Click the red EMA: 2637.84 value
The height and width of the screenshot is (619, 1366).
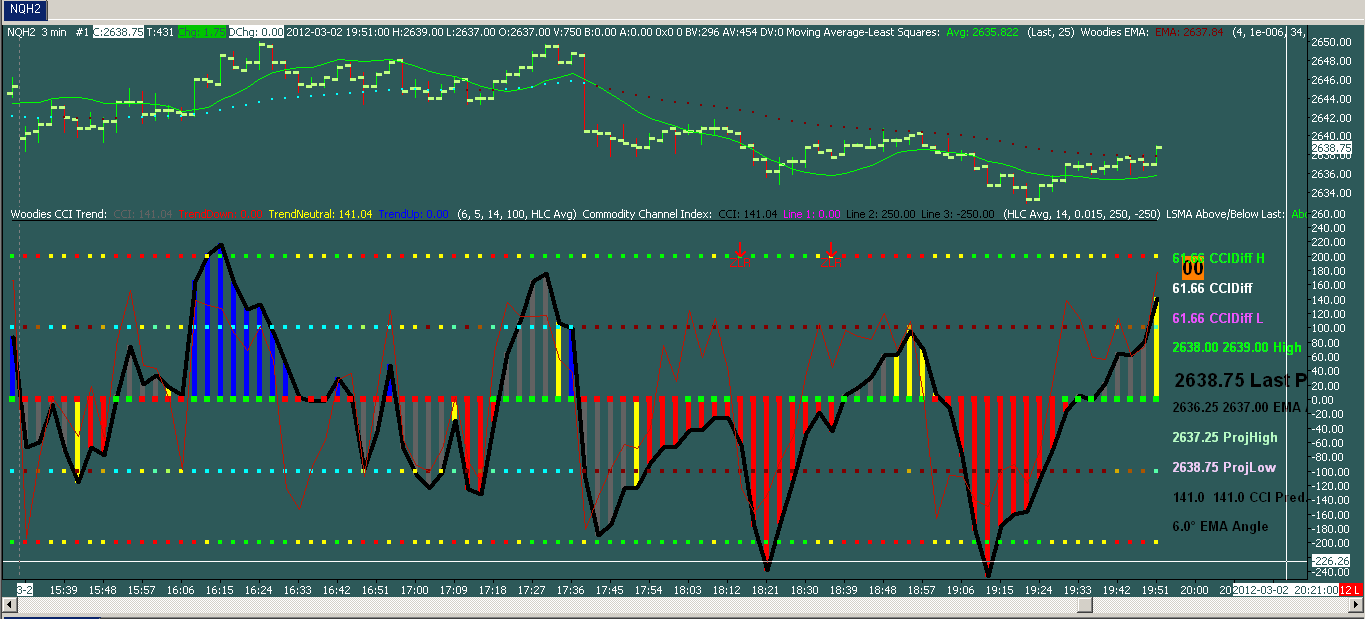coord(1189,32)
